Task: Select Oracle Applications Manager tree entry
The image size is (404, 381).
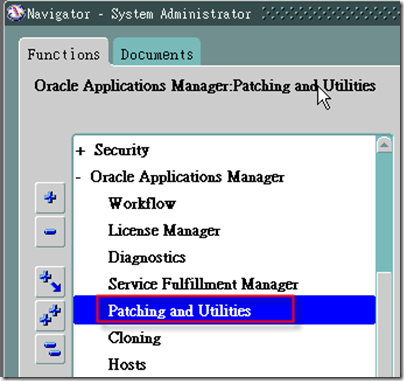Action: point(187,177)
